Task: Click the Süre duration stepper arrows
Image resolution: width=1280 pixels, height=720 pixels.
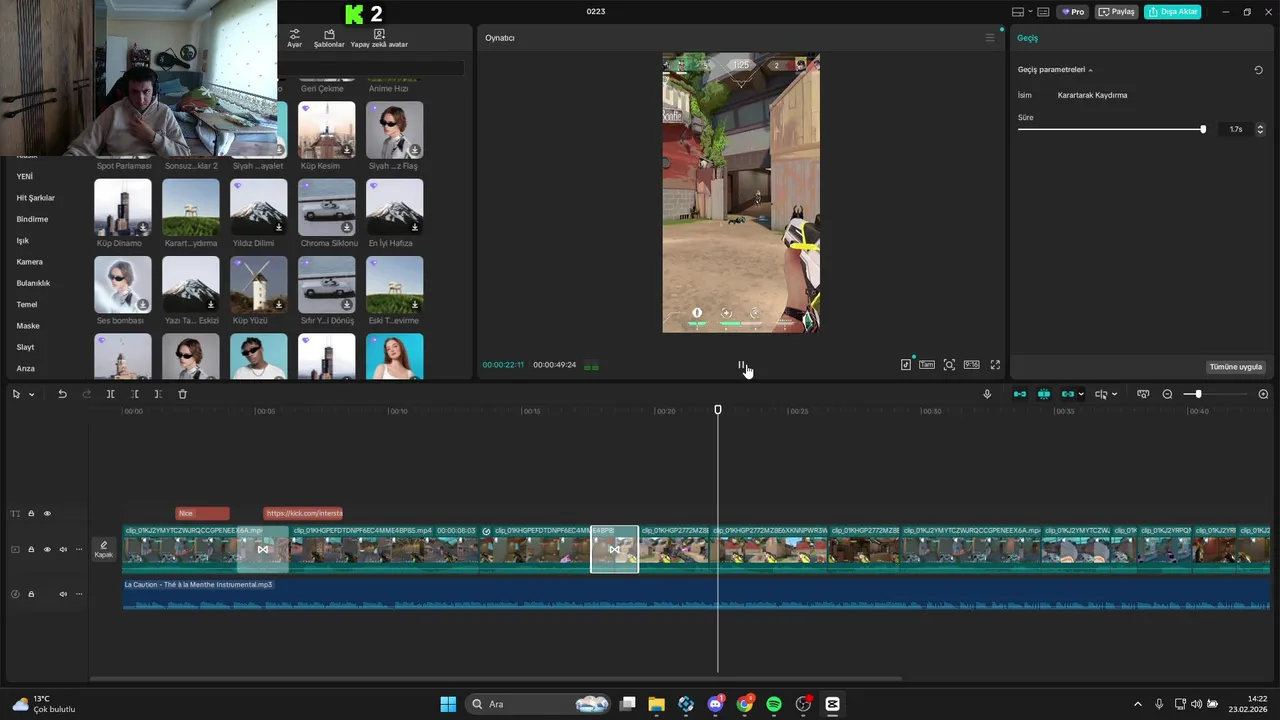Action: [1260, 129]
